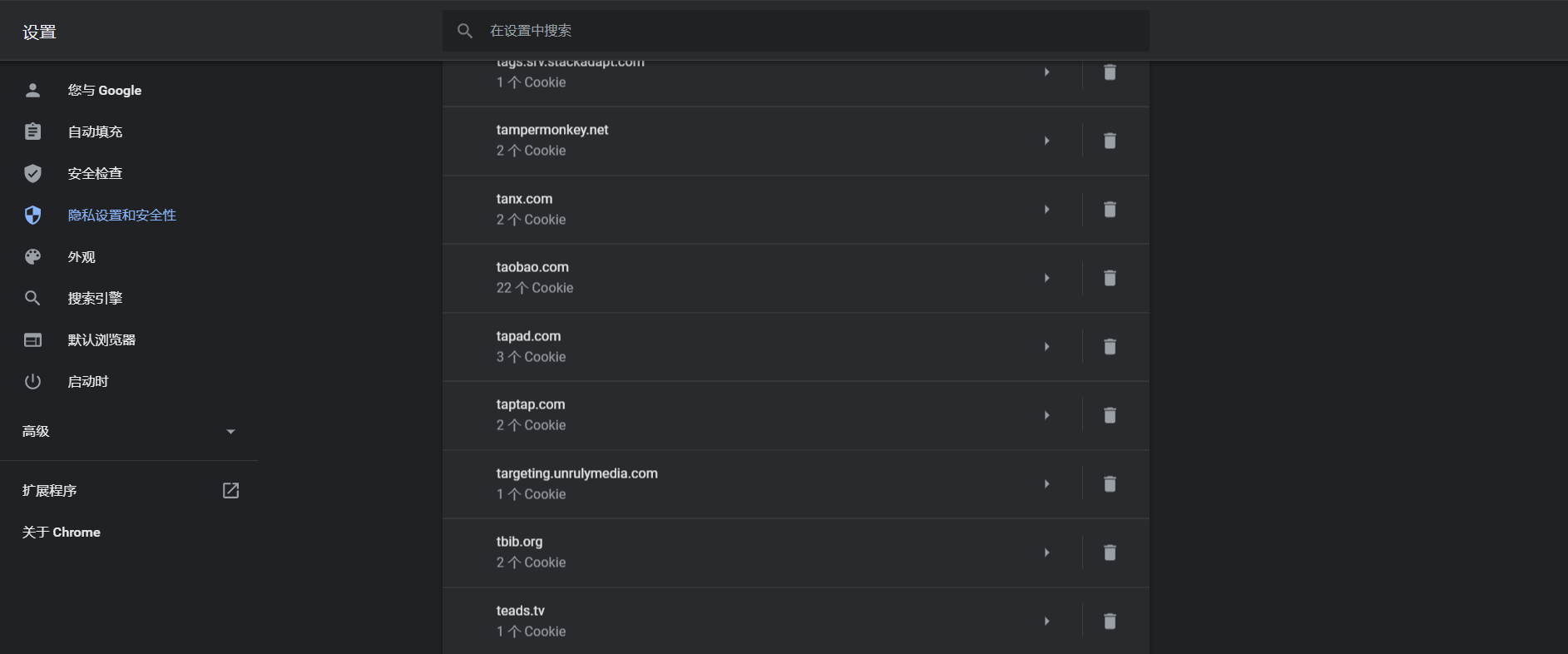Click the power icon for 启动时
The image size is (1568, 654).
point(32,381)
